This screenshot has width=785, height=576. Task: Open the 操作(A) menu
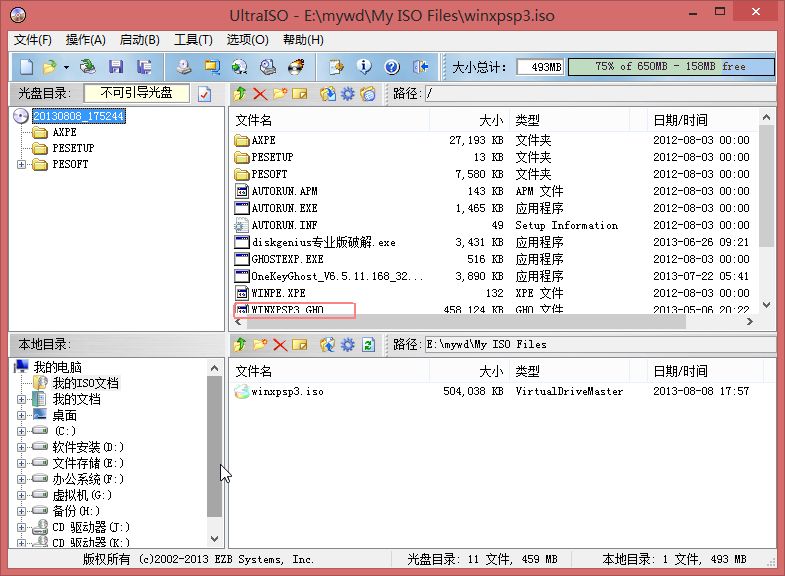[x=86, y=40]
